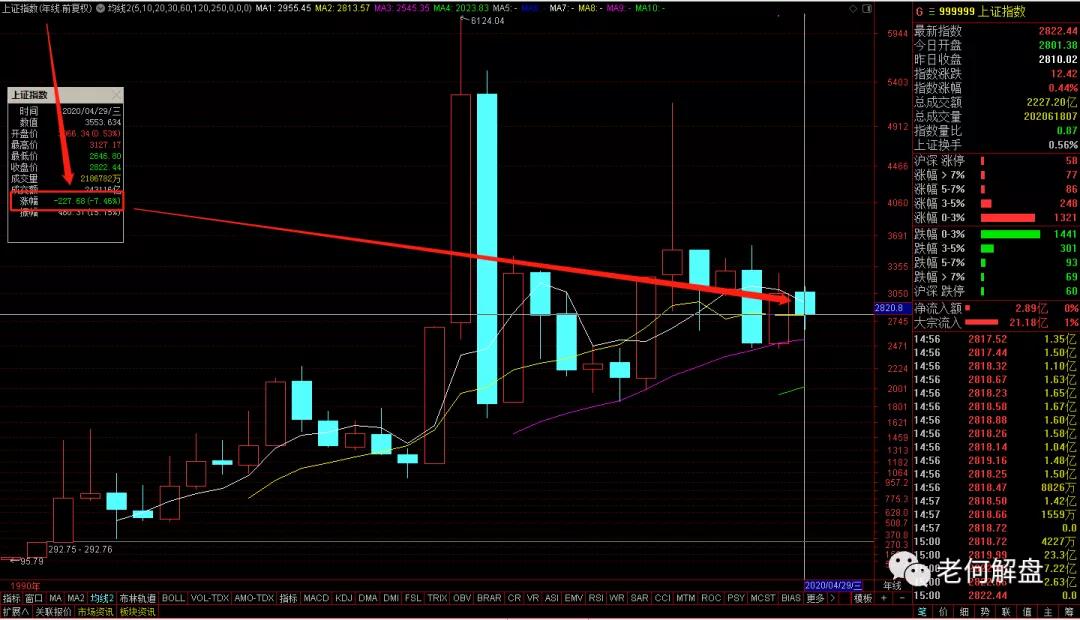Select the 筹 tab in right panel
The height and width of the screenshot is (620, 1080).
1069,612
